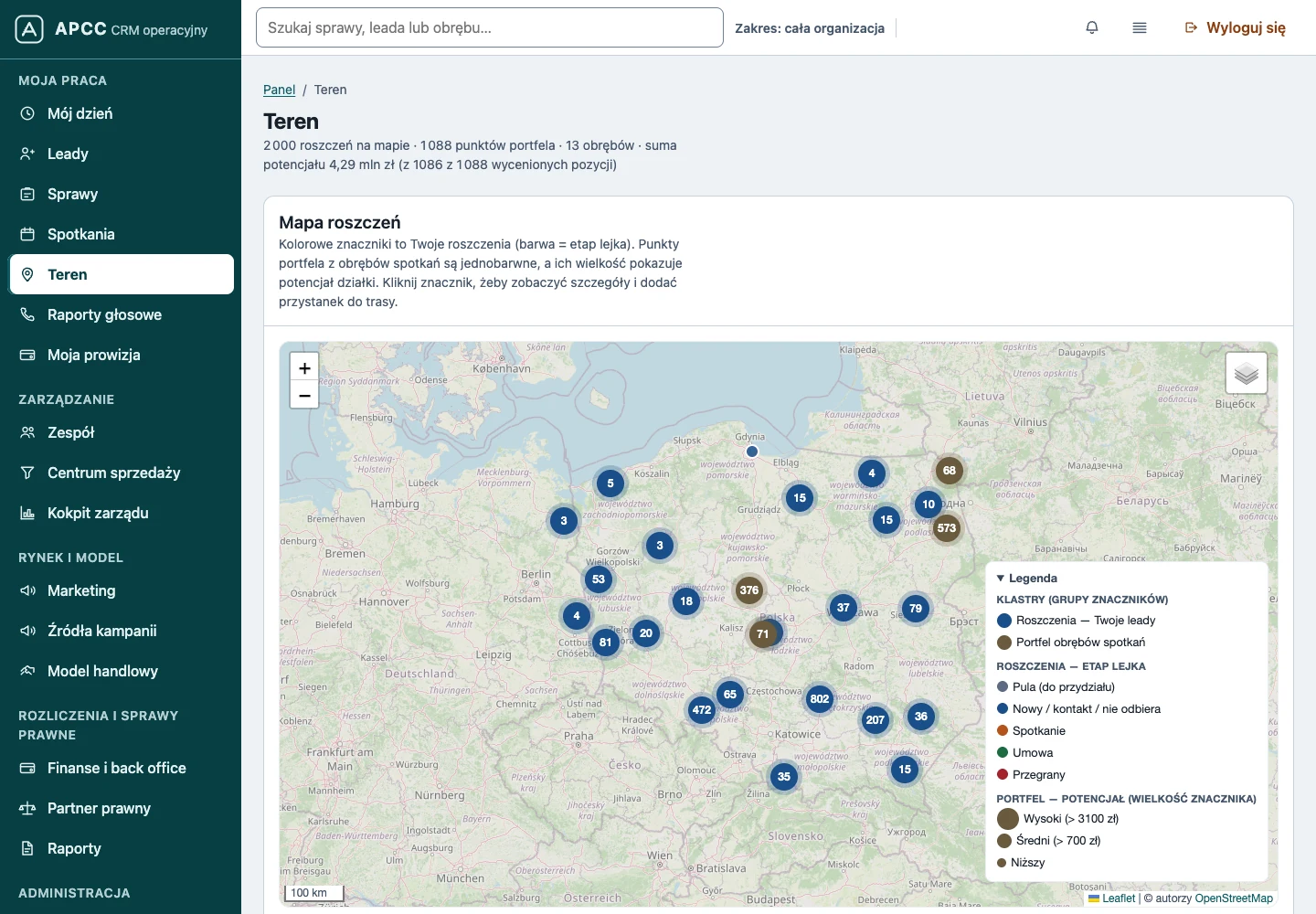Image resolution: width=1316 pixels, height=914 pixels.
Task: Click the single blue marker near Gdynia
Action: coord(752,452)
